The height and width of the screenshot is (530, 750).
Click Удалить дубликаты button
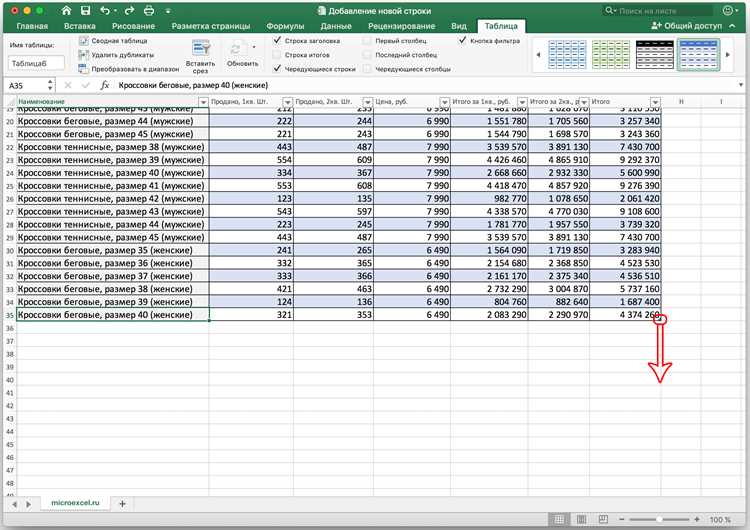(116, 55)
